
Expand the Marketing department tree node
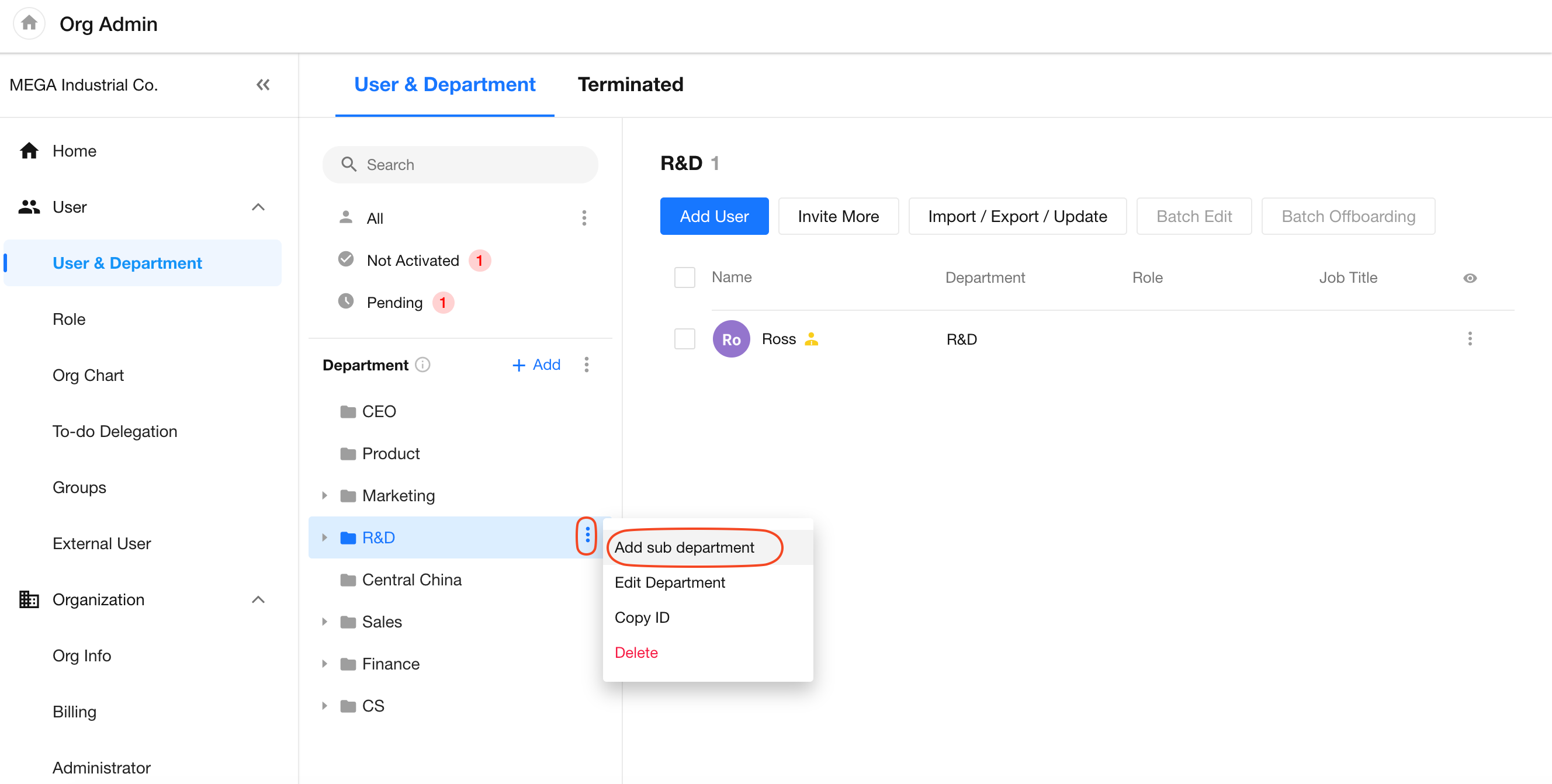pos(325,495)
